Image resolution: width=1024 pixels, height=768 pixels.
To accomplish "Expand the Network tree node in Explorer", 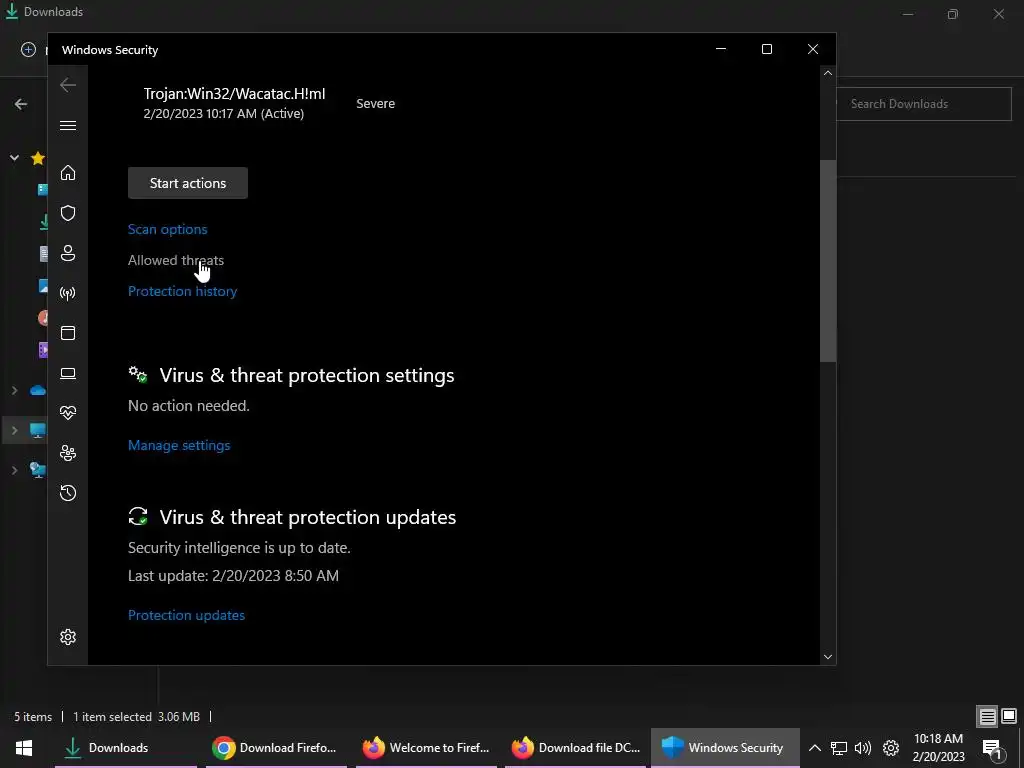I will 14,470.
